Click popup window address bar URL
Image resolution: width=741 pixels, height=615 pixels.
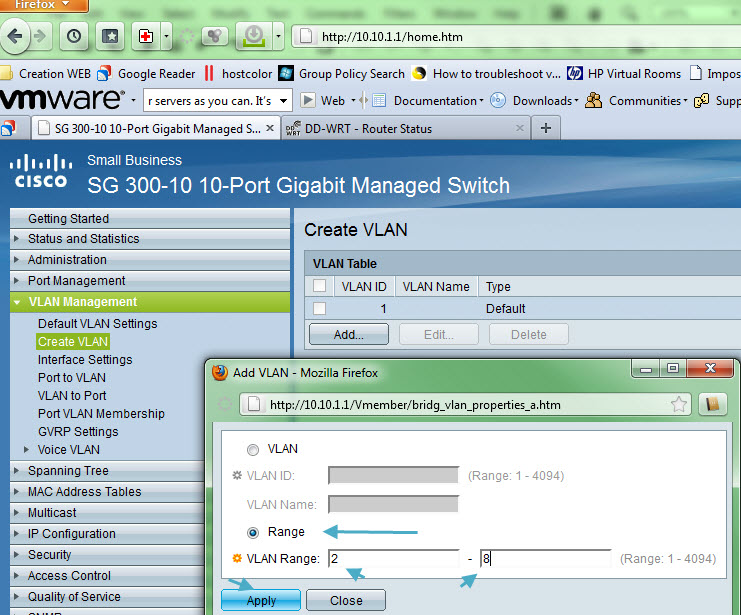coord(415,405)
